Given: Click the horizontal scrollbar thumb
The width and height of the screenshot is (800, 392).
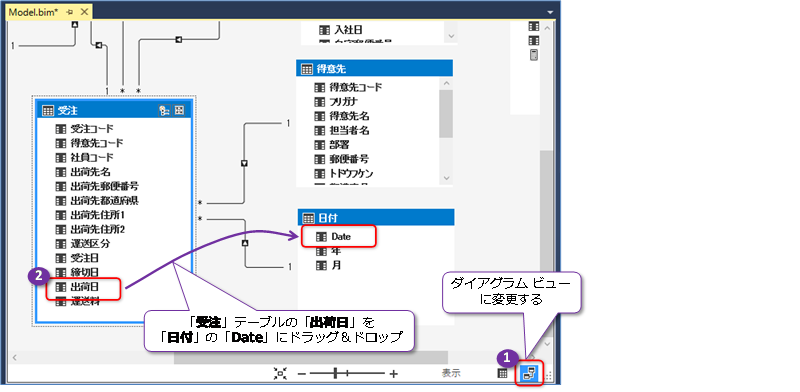Looking at the screenshot, I should 311,357.
